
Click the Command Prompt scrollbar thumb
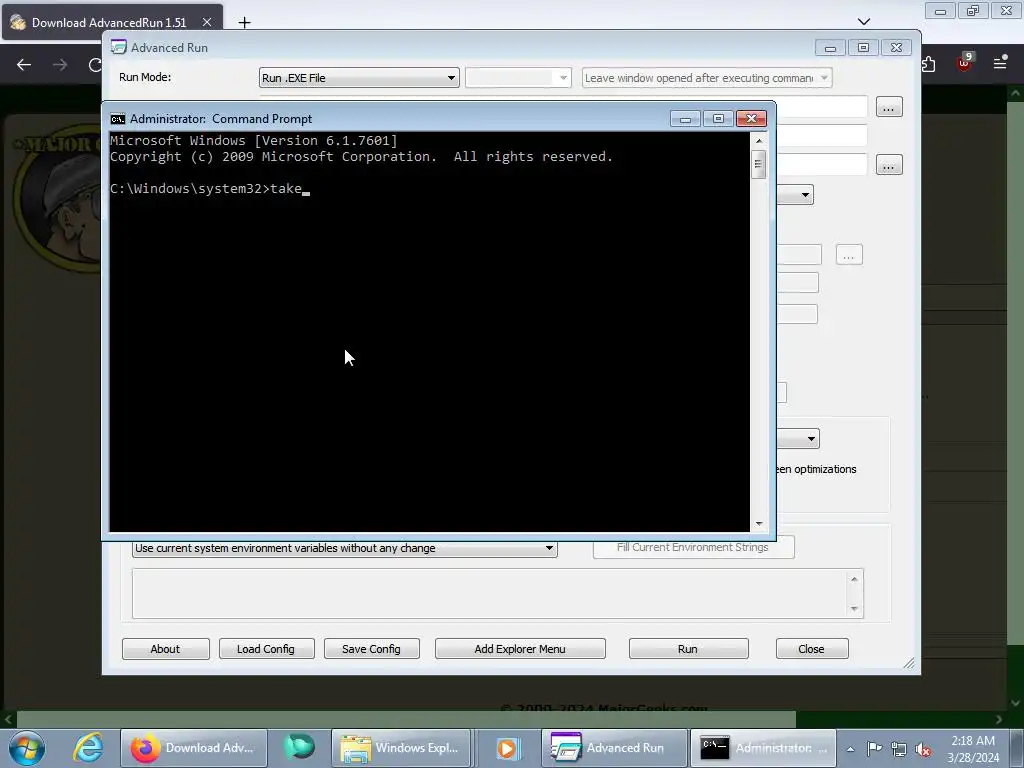pos(758,164)
